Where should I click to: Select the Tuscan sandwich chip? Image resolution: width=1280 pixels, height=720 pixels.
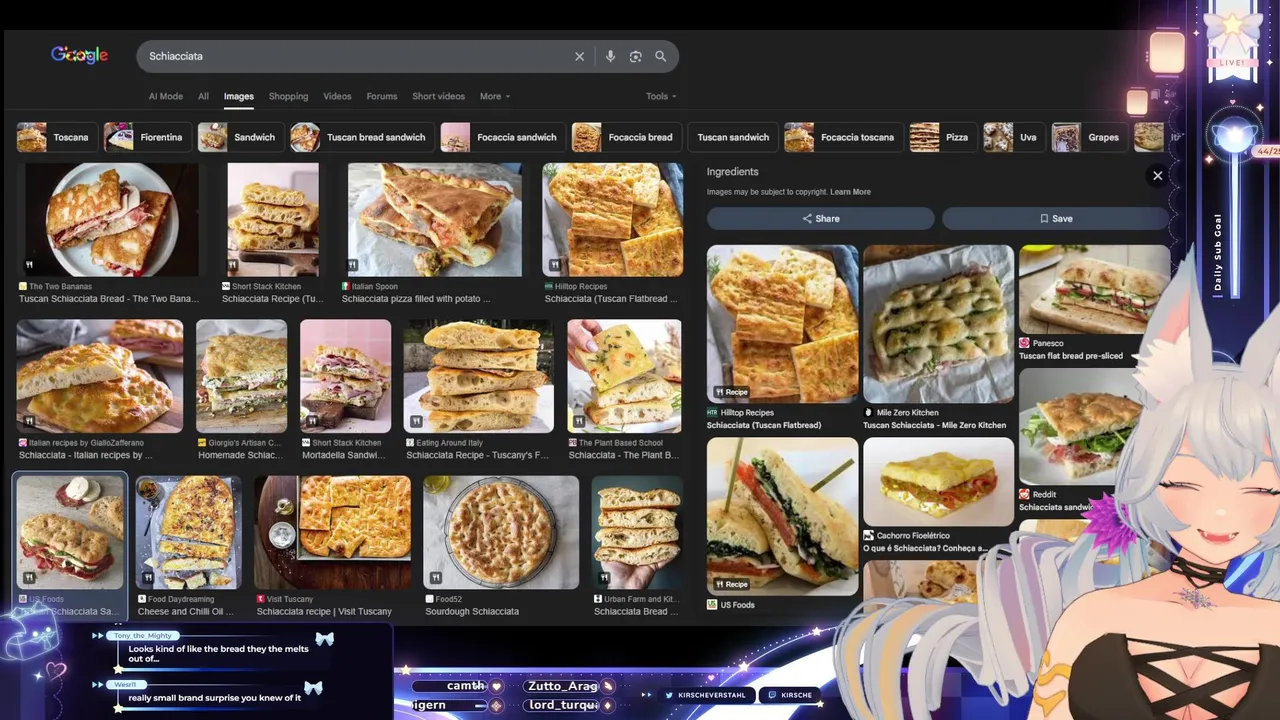[x=733, y=137]
